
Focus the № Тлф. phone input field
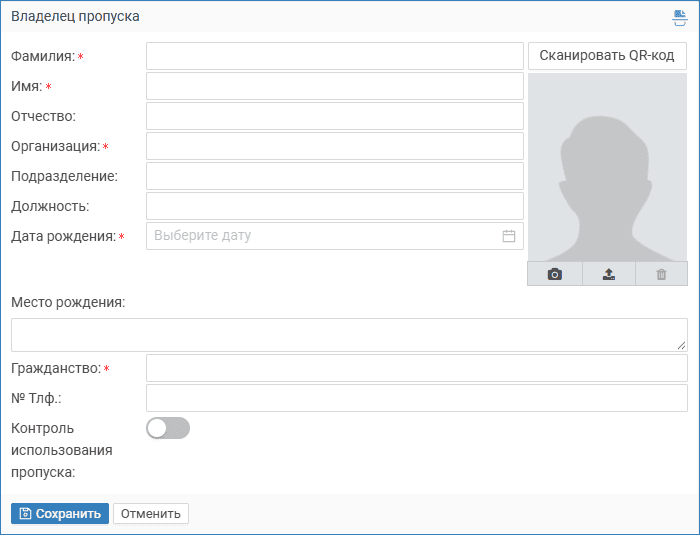tap(417, 398)
